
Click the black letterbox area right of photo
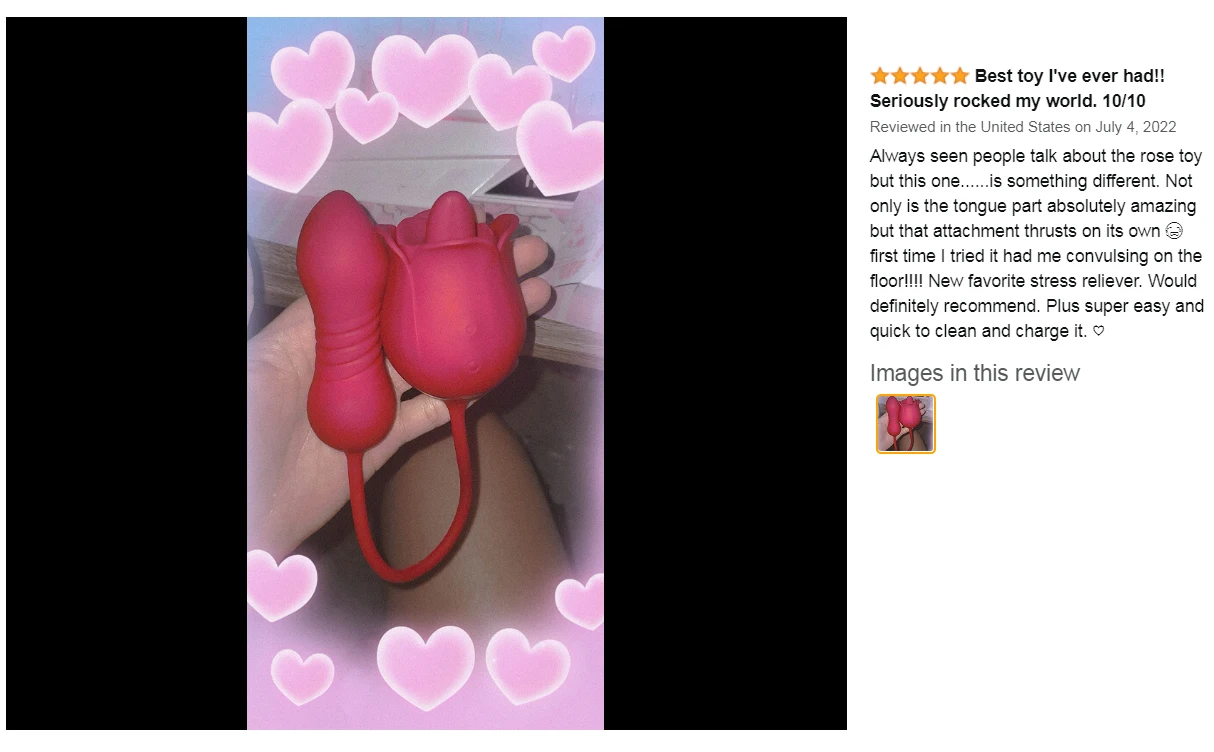725,373
